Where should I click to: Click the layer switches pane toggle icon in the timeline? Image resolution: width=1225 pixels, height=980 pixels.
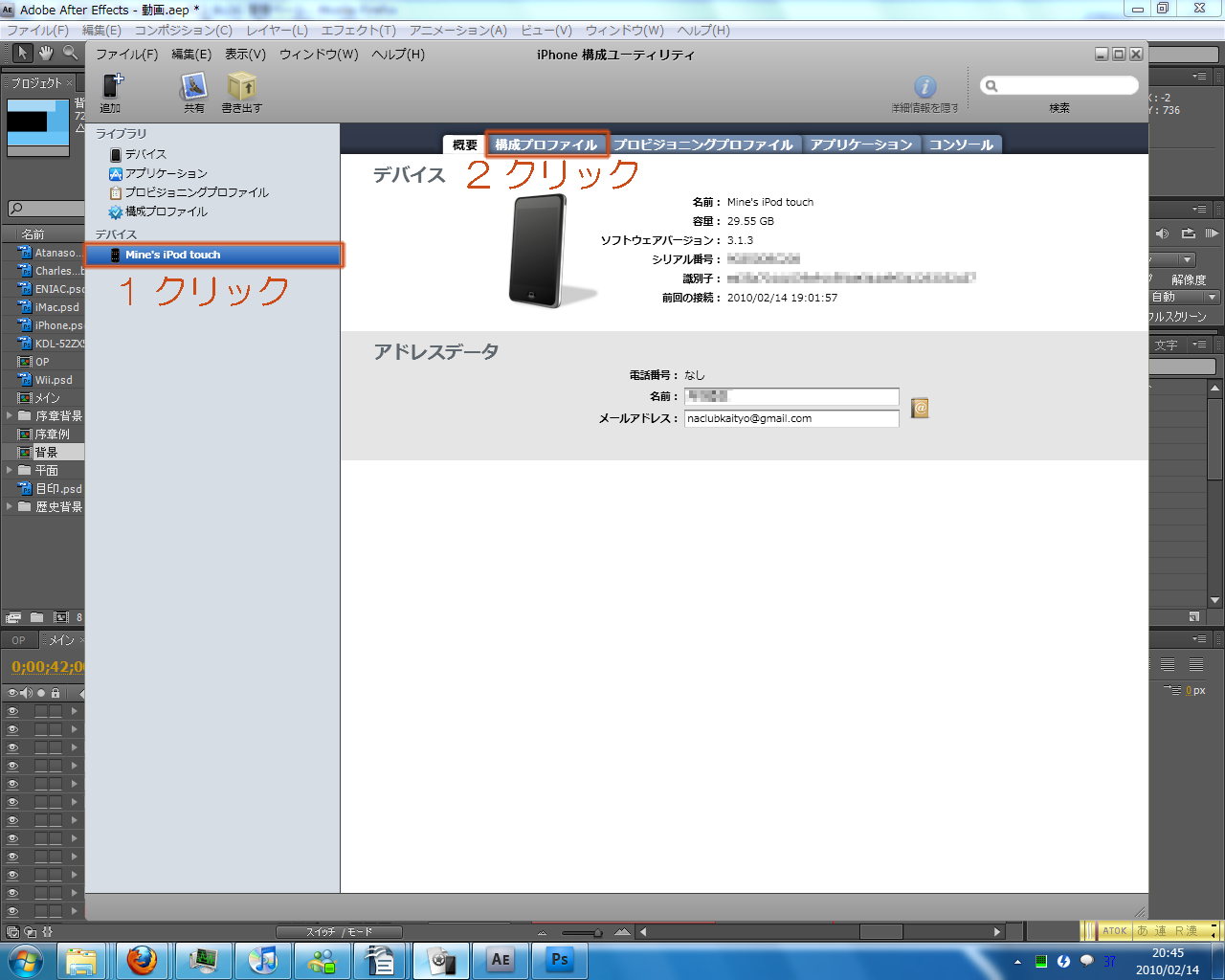[12, 931]
